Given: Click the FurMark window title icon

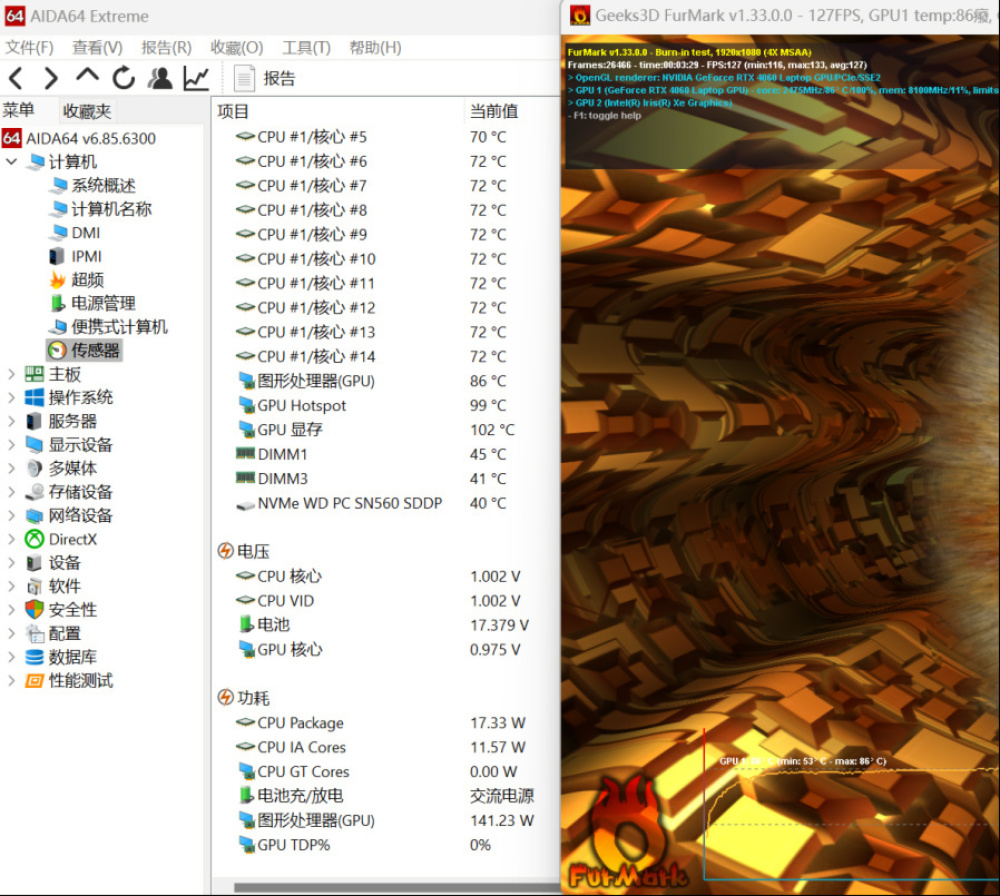Looking at the screenshot, I should pyautogui.click(x=580, y=15).
